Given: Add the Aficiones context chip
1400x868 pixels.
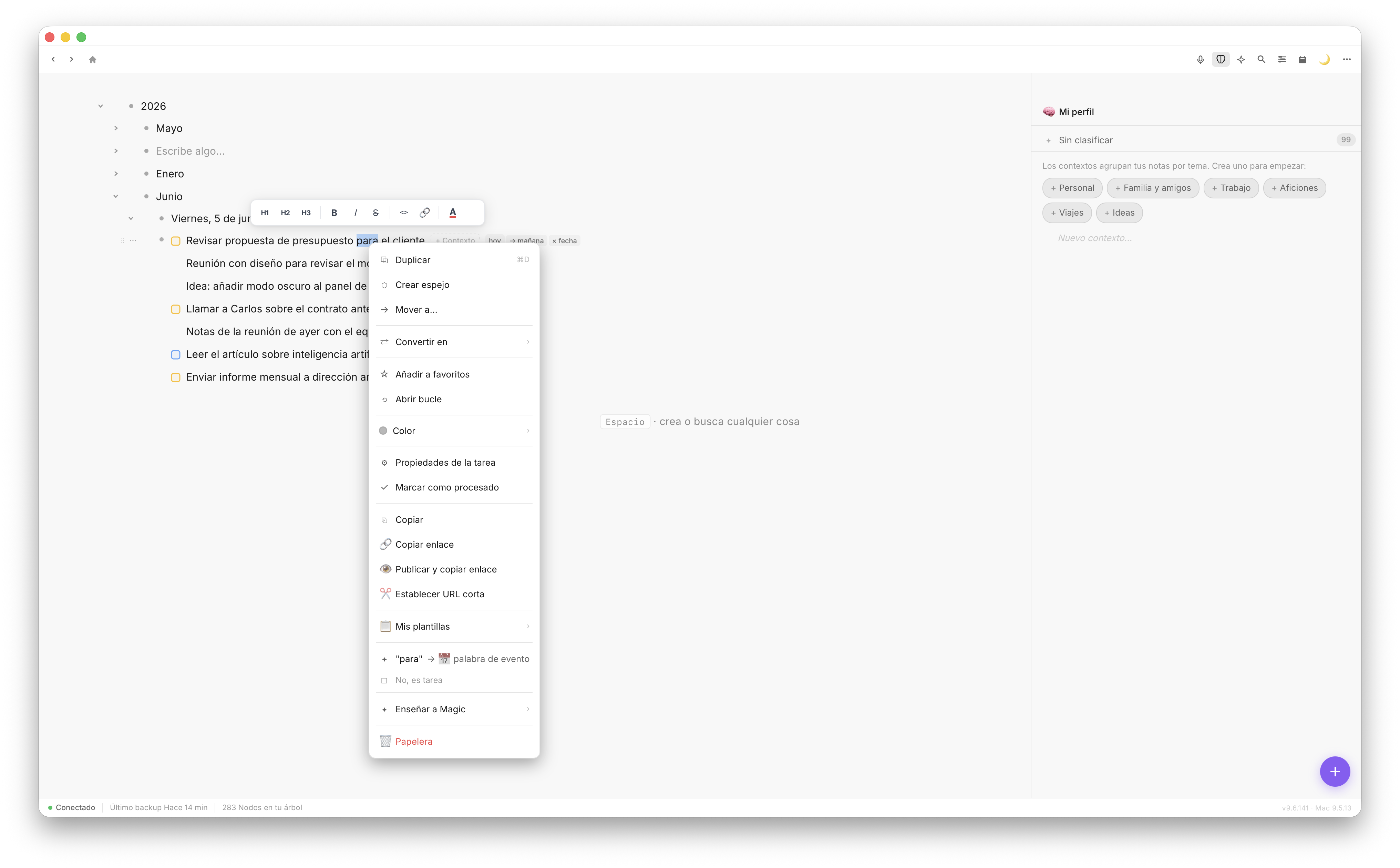Looking at the screenshot, I should (1294, 188).
